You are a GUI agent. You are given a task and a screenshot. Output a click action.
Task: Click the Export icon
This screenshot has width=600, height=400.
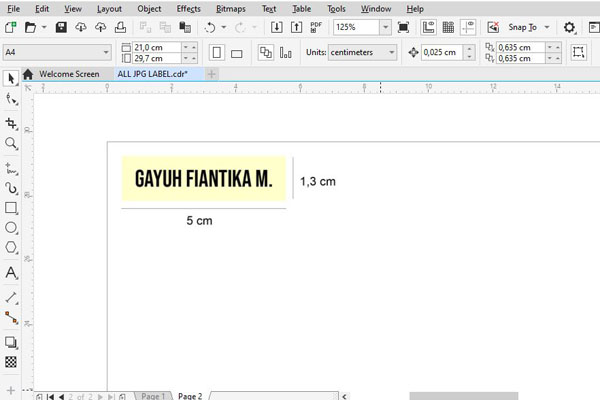coord(297,27)
